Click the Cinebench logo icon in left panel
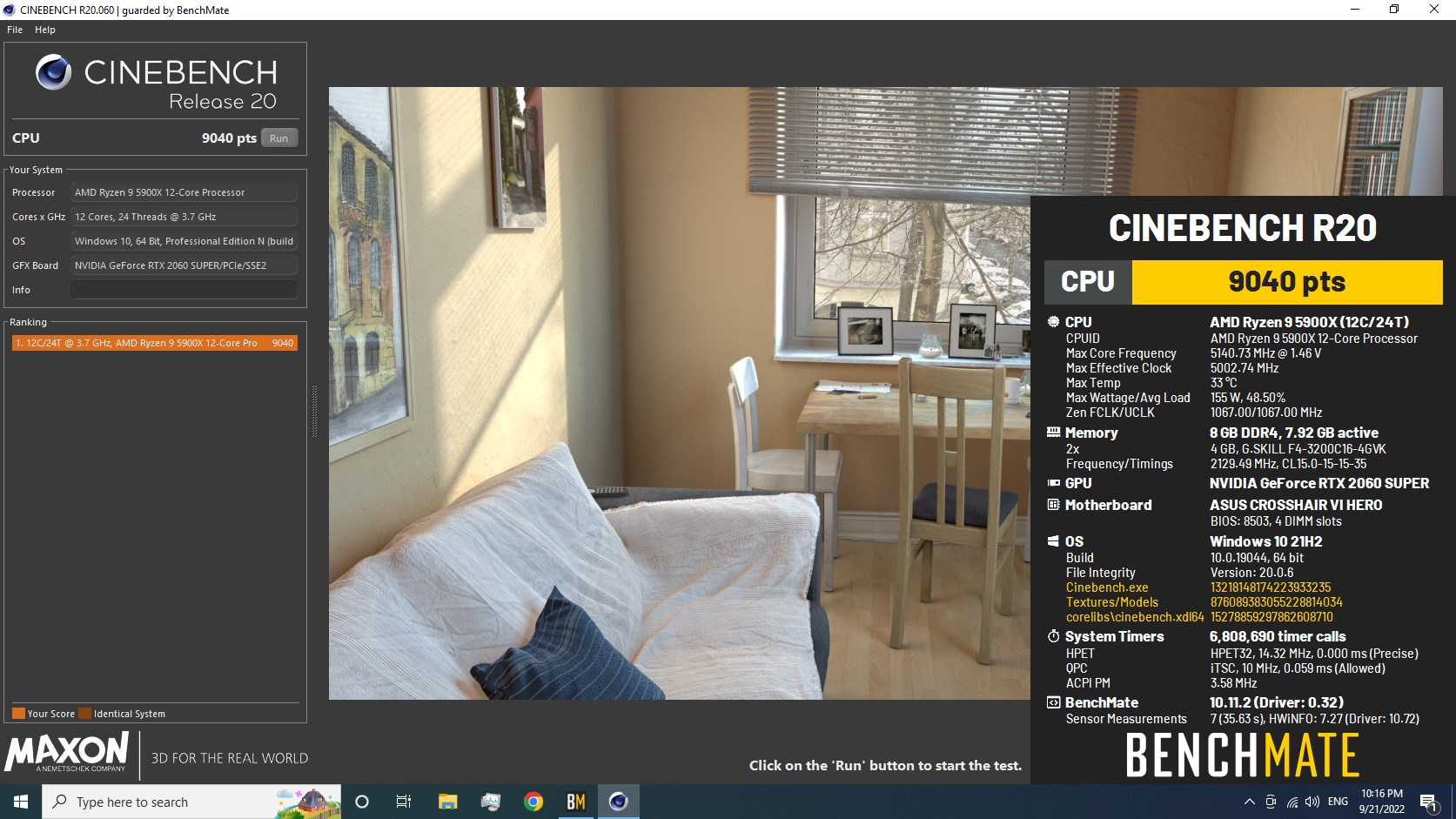The width and height of the screenshot is (1456, 819). pyautogui.click(x=54, y=72)
